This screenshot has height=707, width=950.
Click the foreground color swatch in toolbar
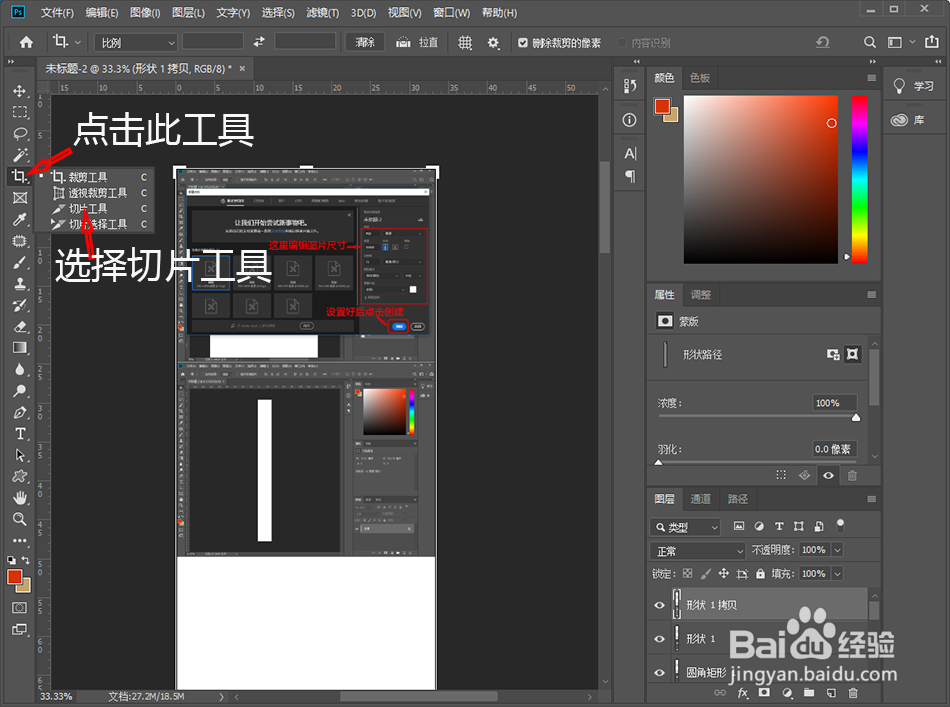point(15,576)
